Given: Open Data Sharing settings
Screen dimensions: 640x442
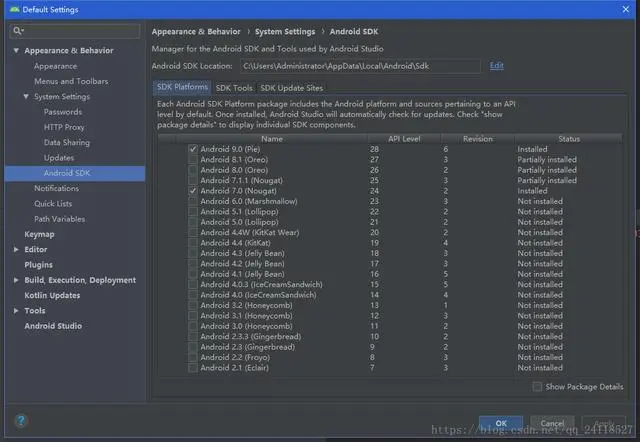Looking at the screenshot, I should click(x=67, y=142).
